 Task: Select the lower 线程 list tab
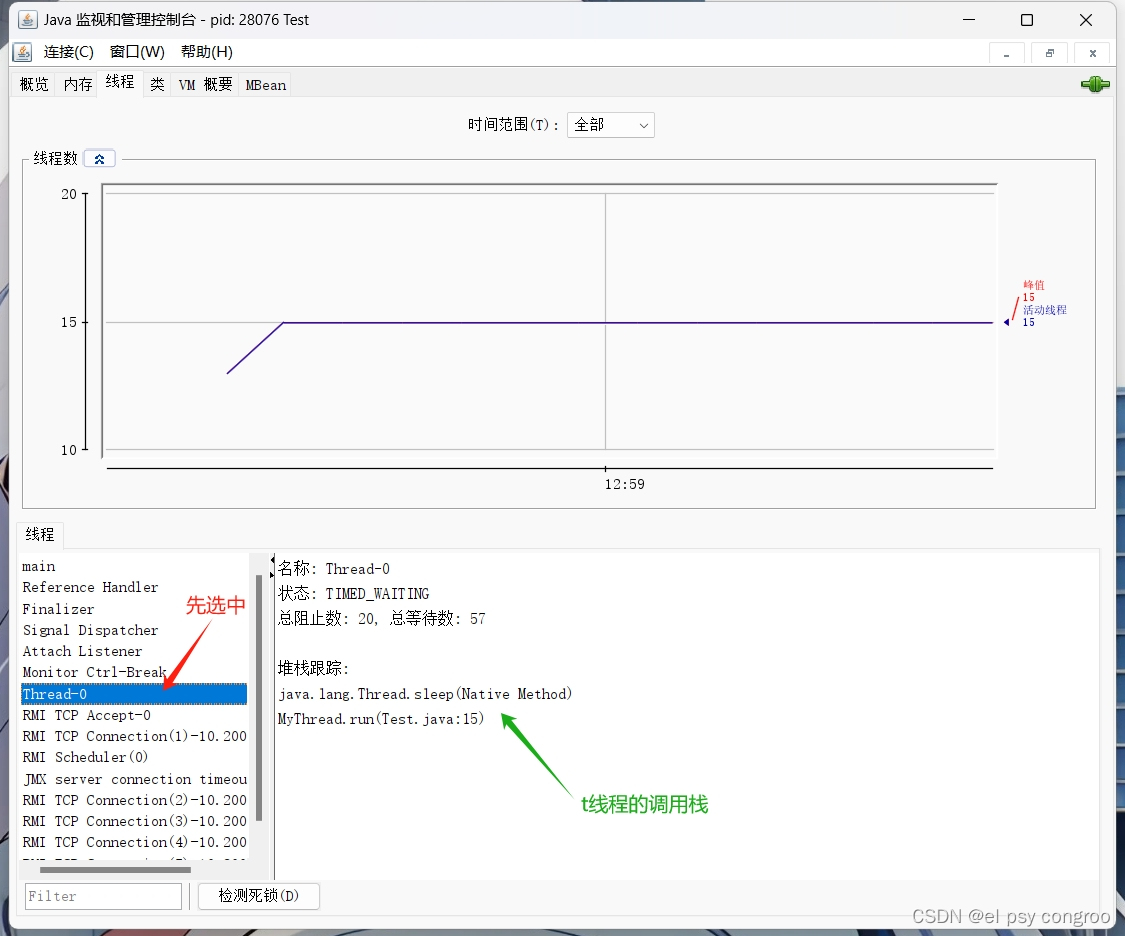click(40, 534)
